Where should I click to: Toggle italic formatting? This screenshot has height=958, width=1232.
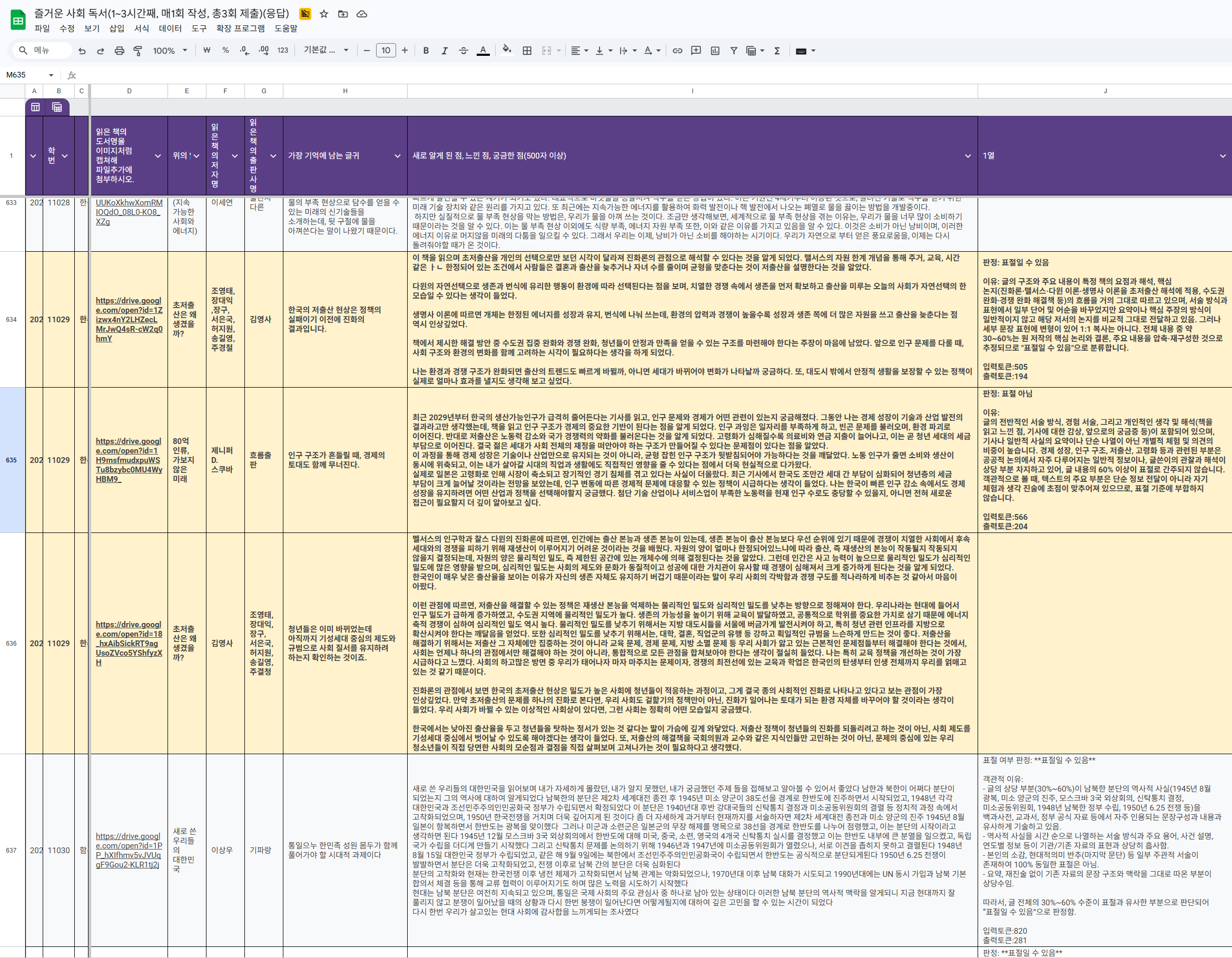pyautogui.click(x=445, y=51)
